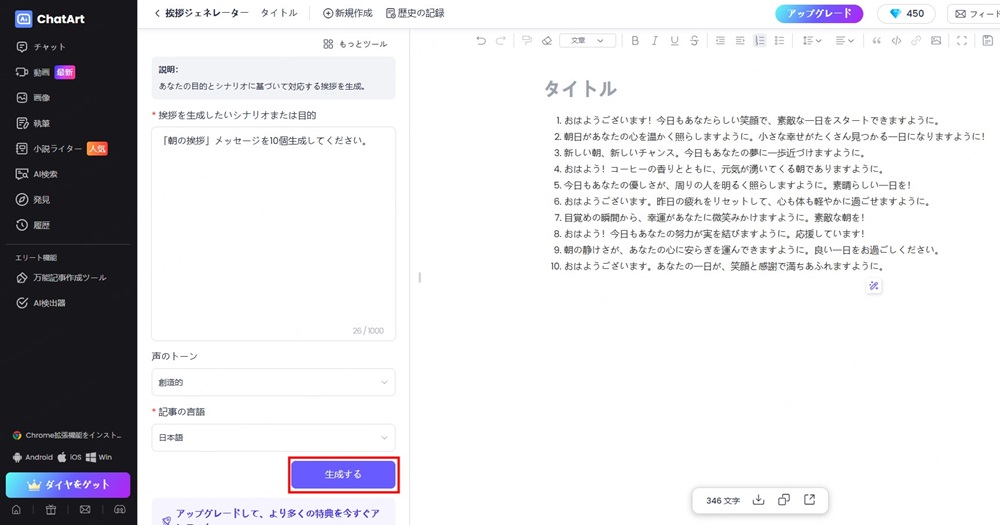Open the 文章 paragraph style dropdown
The image size is (1000, 525).
coord(587,41)
